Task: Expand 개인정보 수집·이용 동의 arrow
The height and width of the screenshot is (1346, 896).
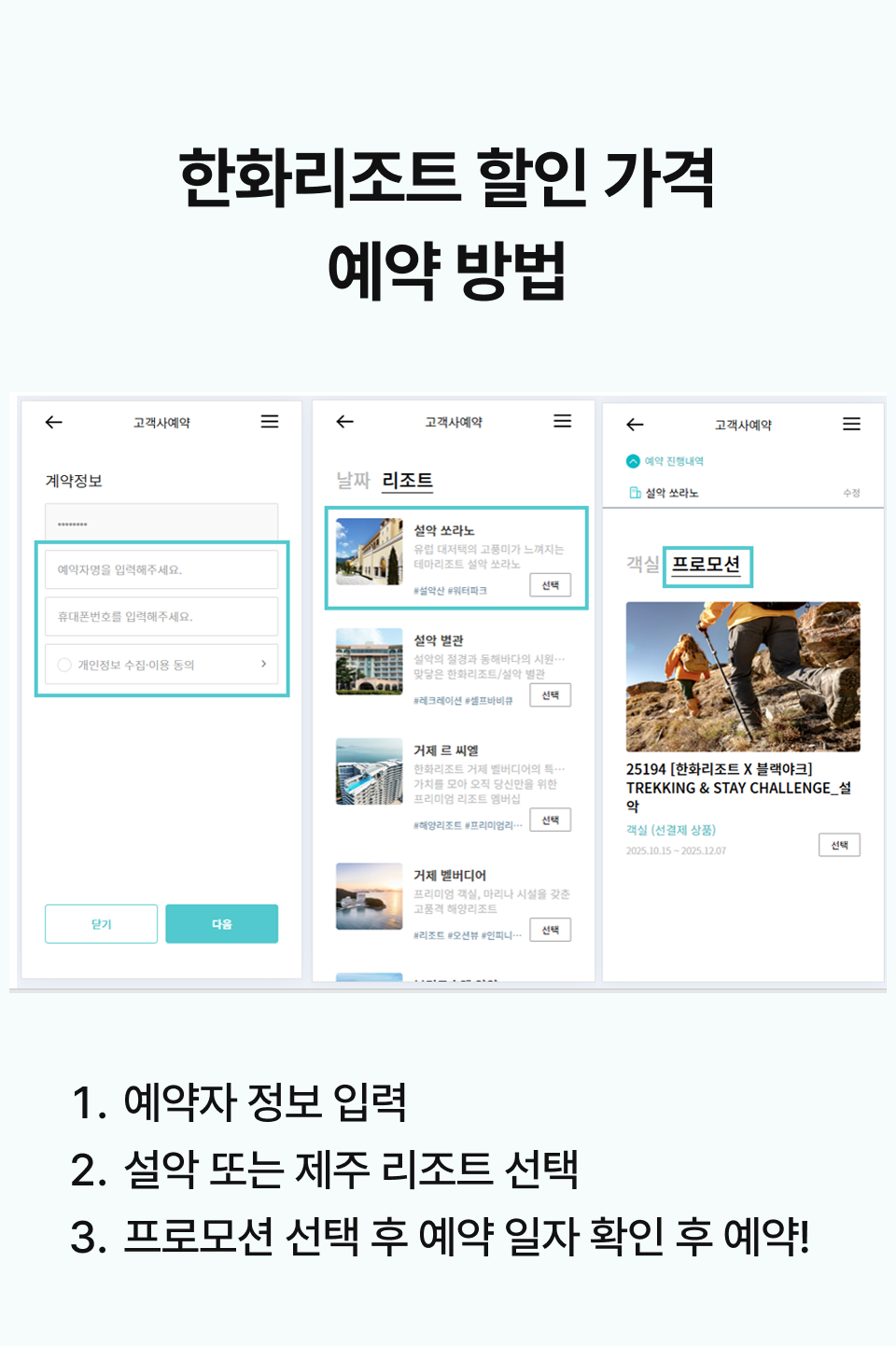Action: (x=264, y=664)
